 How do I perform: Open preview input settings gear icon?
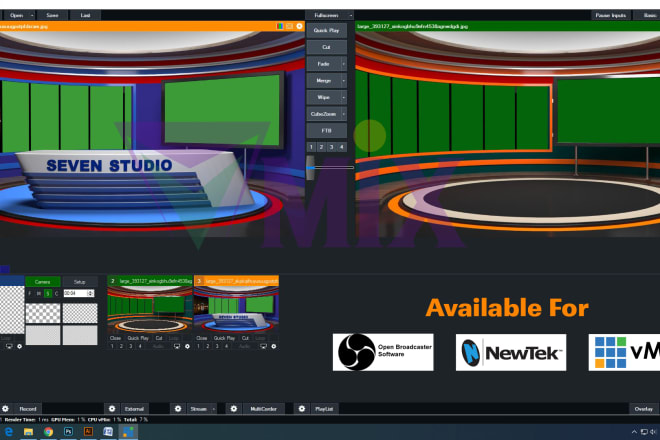pos(299,26)
